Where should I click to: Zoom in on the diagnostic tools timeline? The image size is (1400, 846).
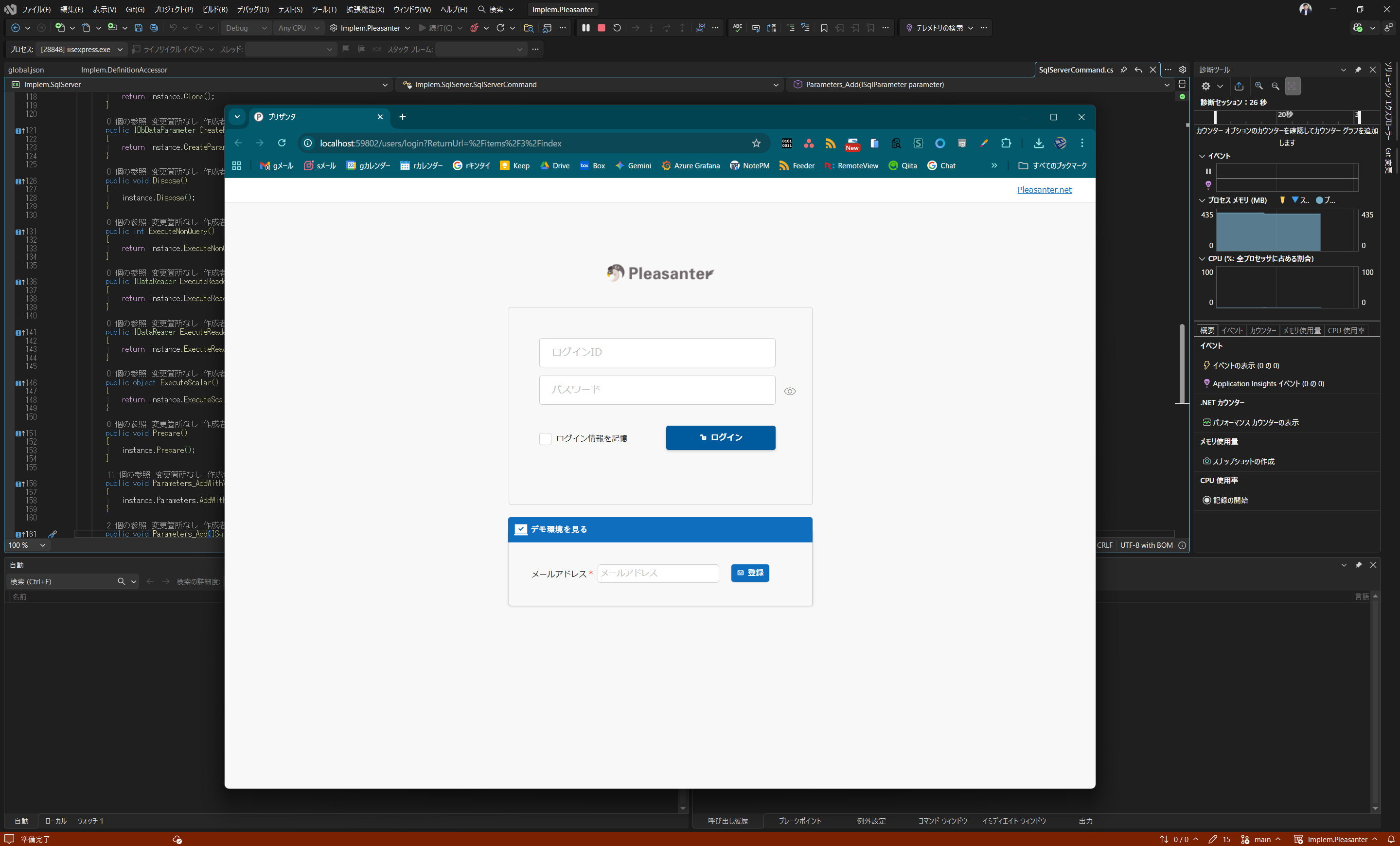click(1258, 86)
